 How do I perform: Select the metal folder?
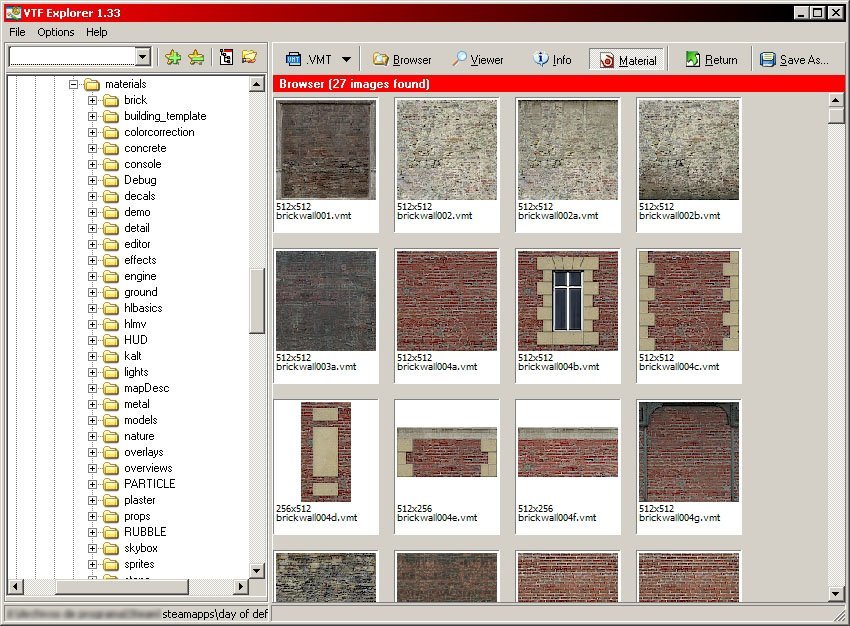pos(137,404)
